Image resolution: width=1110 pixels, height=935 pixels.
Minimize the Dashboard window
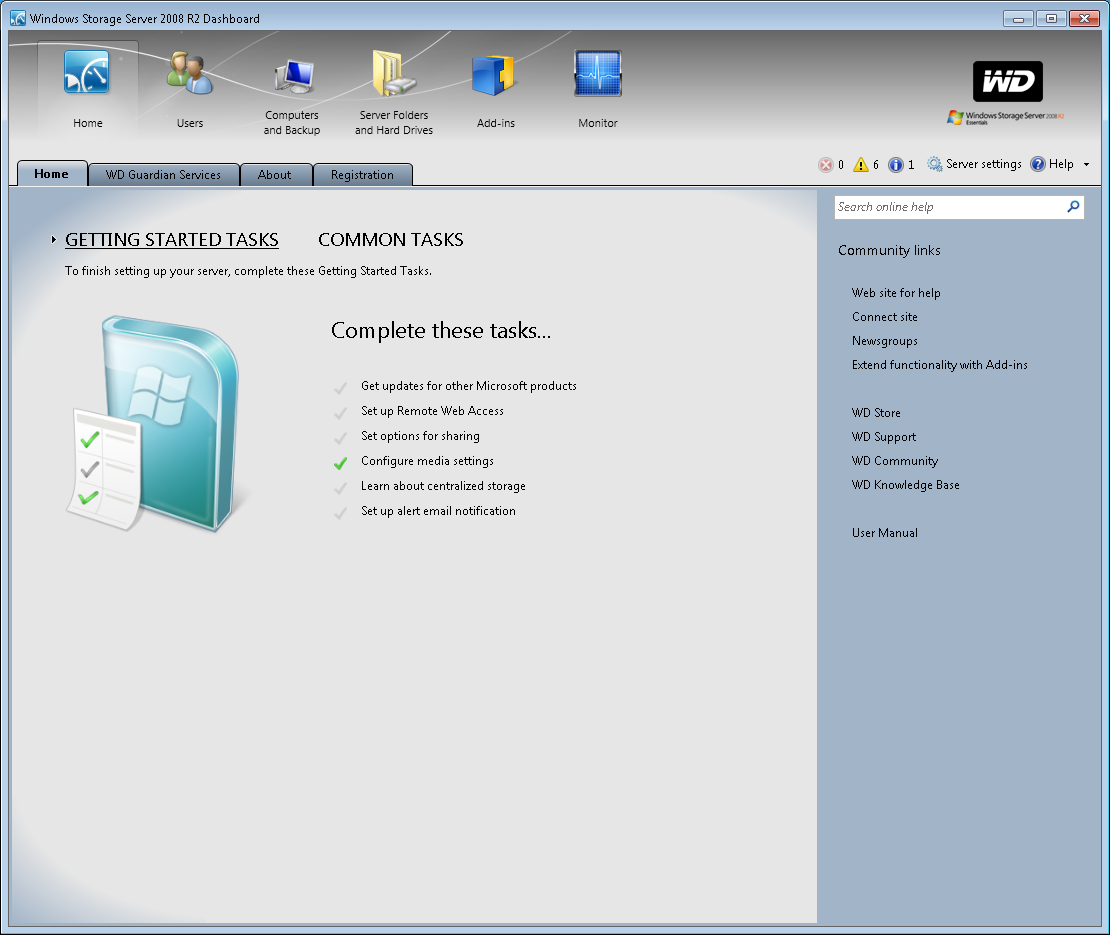click(1019, 19)
